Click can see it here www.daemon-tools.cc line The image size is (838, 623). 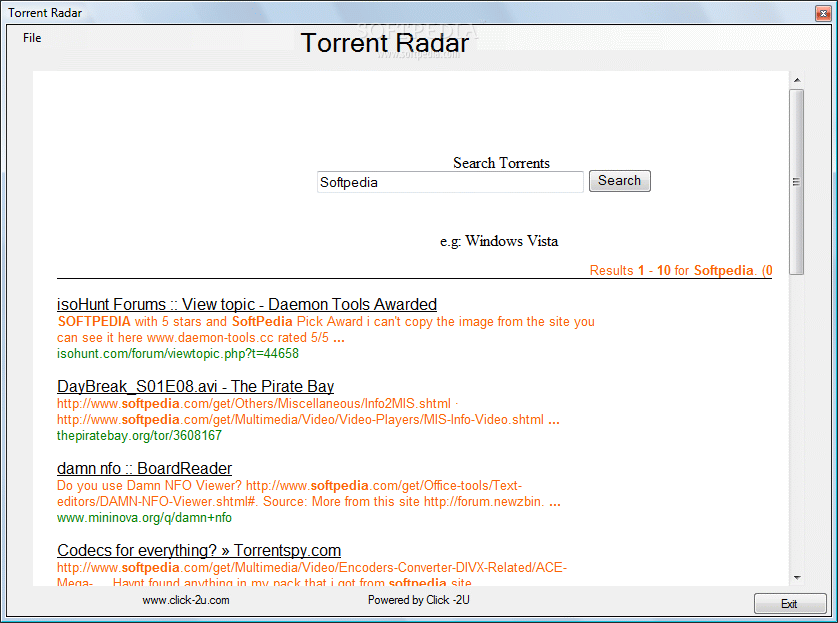(201, 338)
